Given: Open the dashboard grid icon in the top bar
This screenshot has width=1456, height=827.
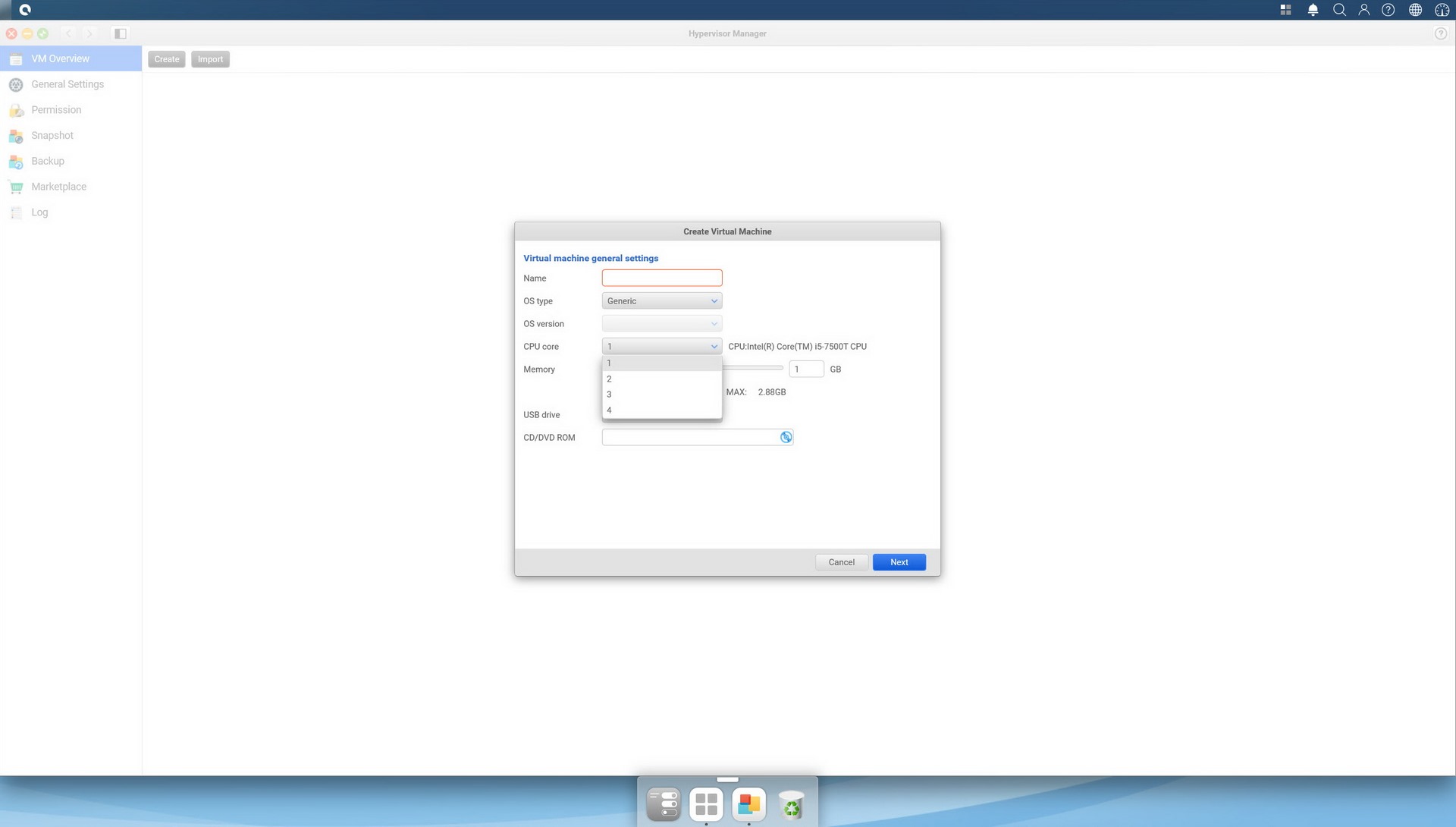Looking at the screenshot, I should (x=1285, y=10).
